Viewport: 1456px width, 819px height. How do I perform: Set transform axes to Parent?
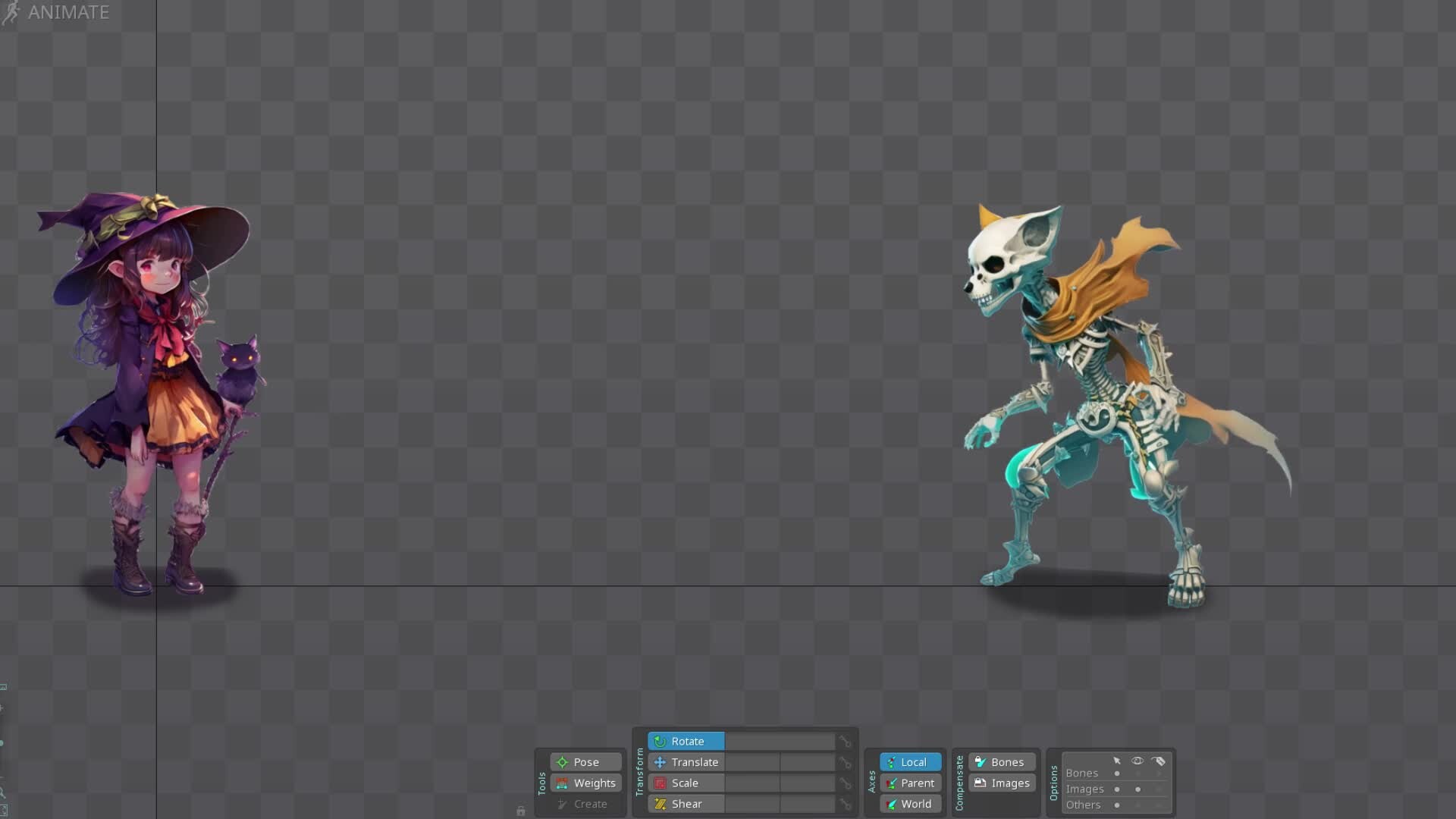(x=909, y=783)
